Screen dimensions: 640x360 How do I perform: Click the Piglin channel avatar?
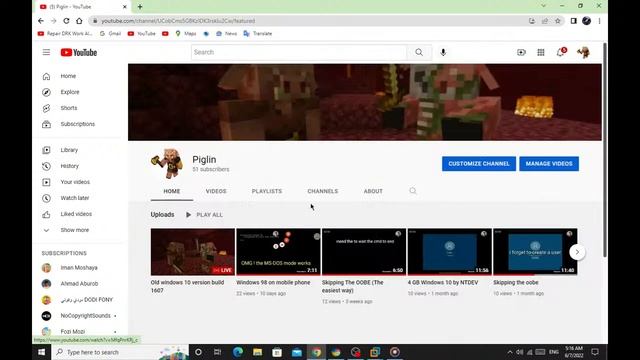(x=167, y=163)
